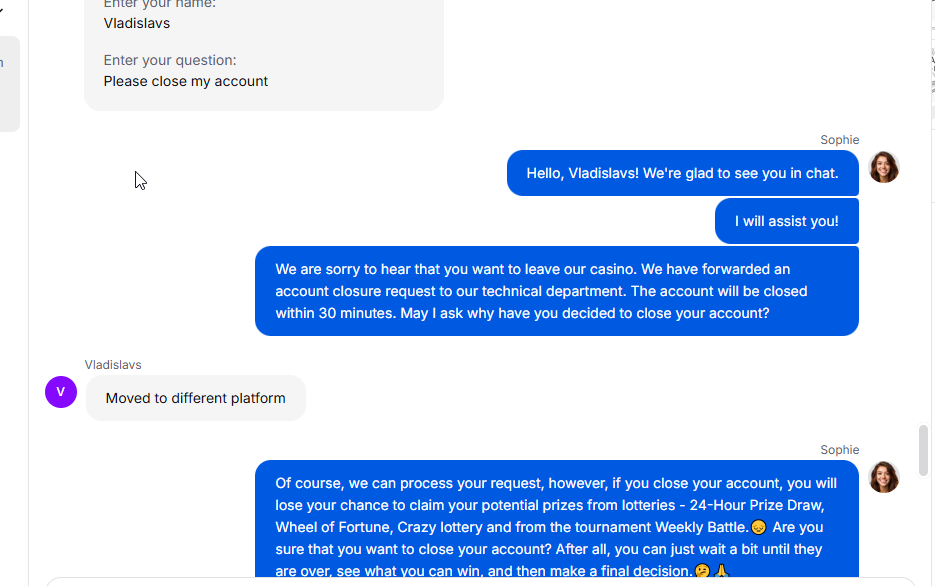This screenshot has width=935, height=586.
Task: Click the chat scrollbar thumb on the right side
Action: [923, 450]
